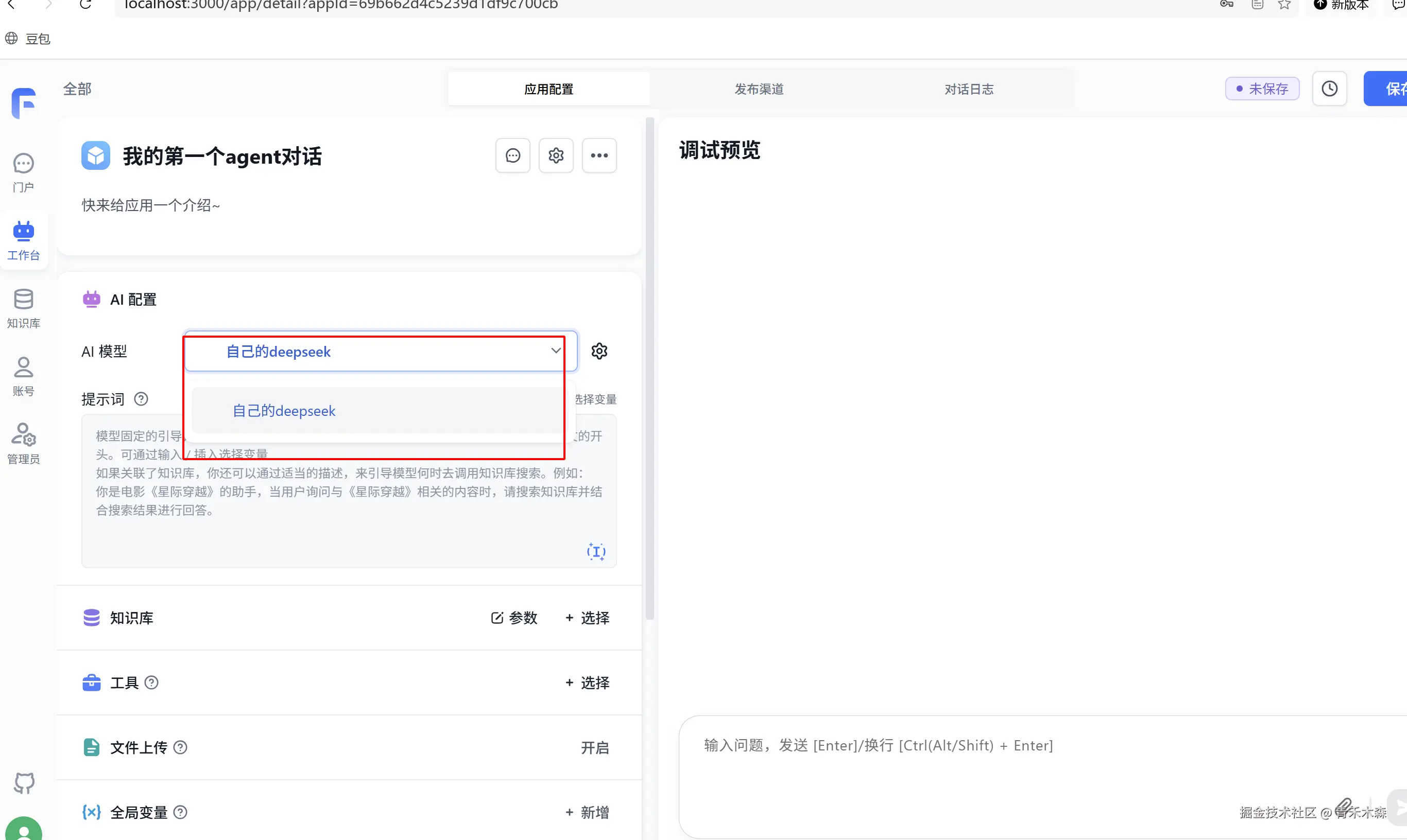Click the history clock icon
Image resolution: width=1407 pixels, height=840 pixels.
[1329, 89]
